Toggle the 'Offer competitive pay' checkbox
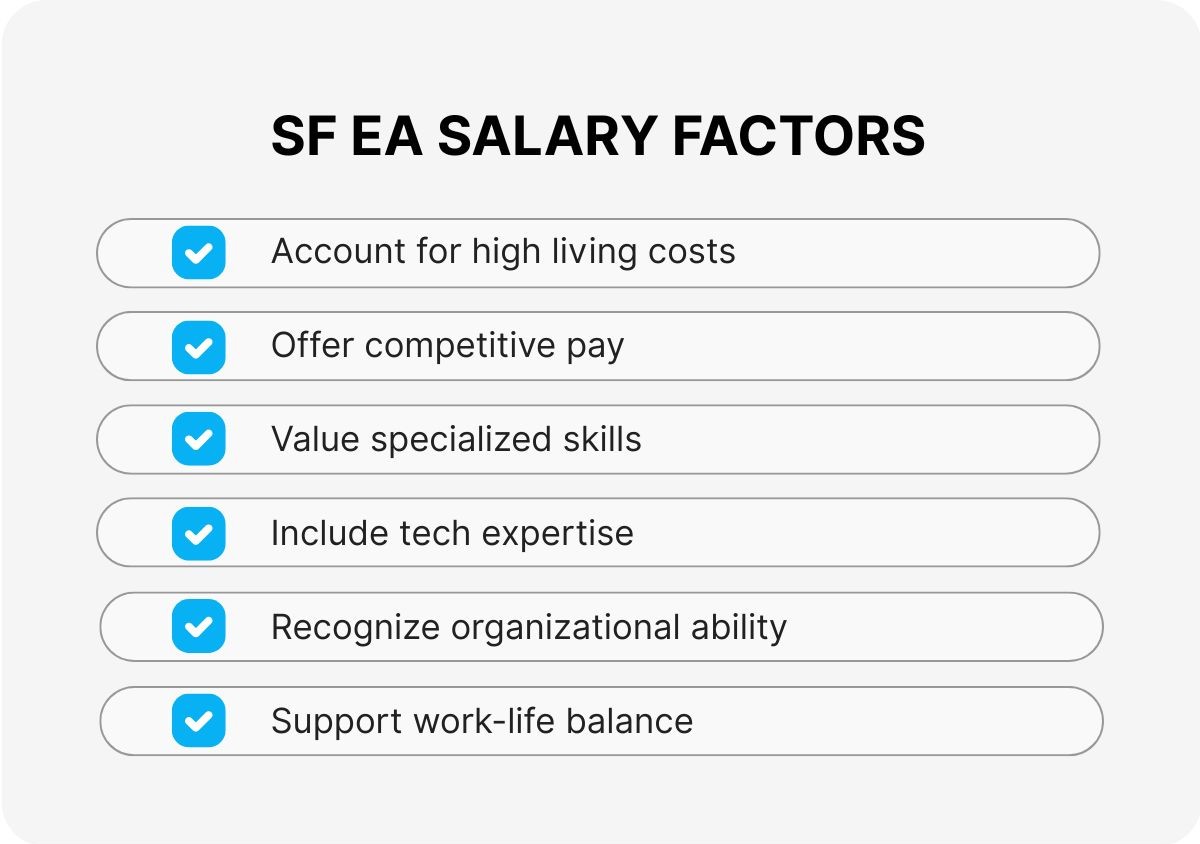Image resolution: width=1200 pixels, height=844 pixels. tap(198, 346)
